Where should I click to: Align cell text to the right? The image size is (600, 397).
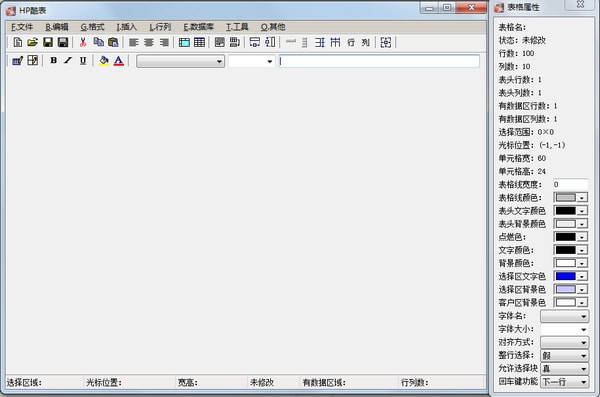(x=164, y=42)
